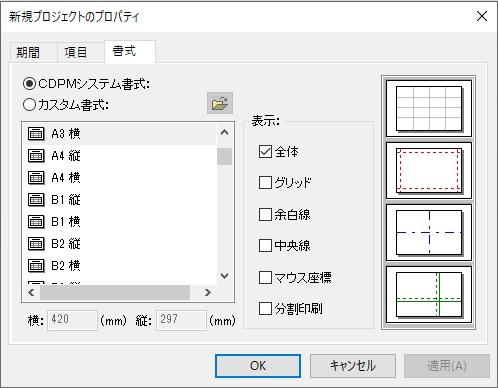498x388 pixels.
Task: Select the 書式 tab
Action: pyautogui.click(x=130, y=51)
